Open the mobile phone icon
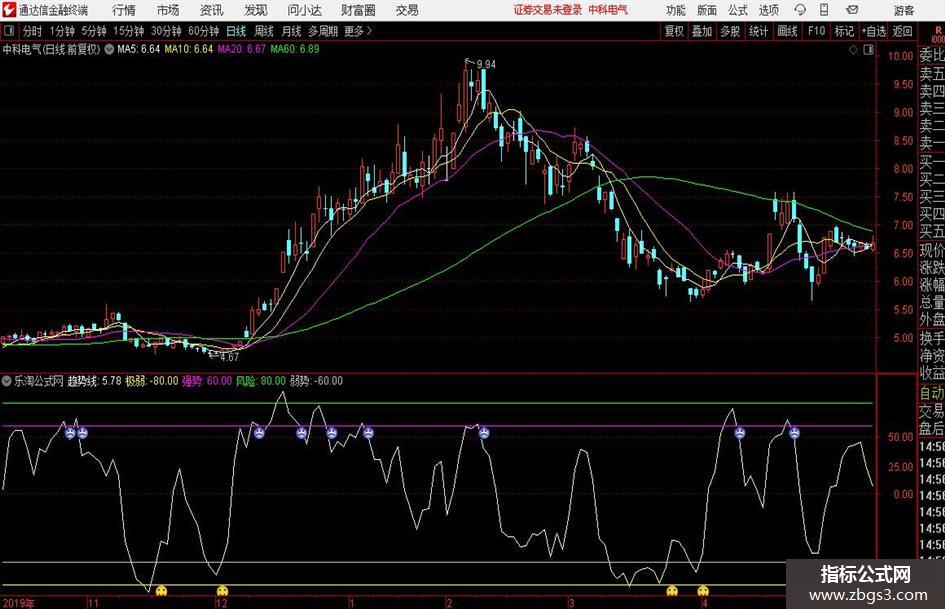The width and height of the screenshot is (945, 609). (824, 10)
